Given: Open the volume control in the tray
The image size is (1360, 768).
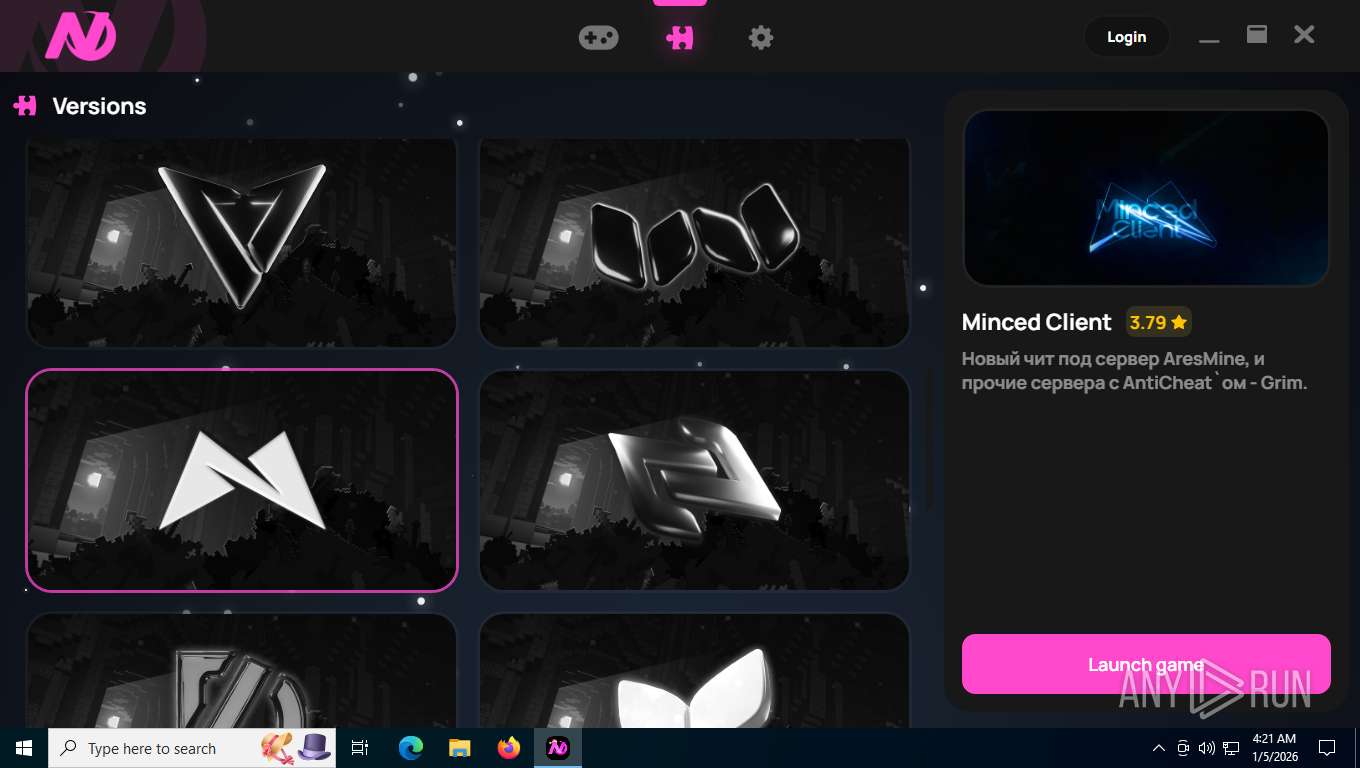Looking at the screenshot, I should [x=1206, y=748].
